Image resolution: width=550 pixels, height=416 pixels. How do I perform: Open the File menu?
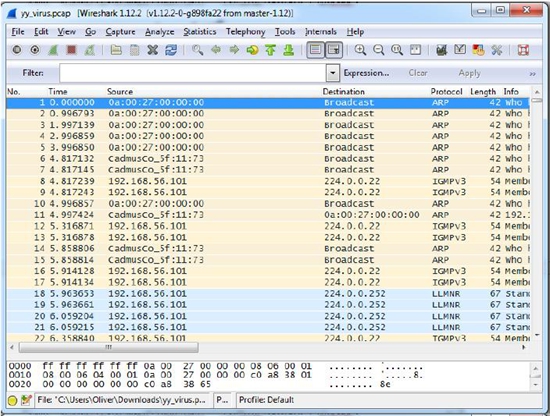pyautogui.click(x=18, y=32)
